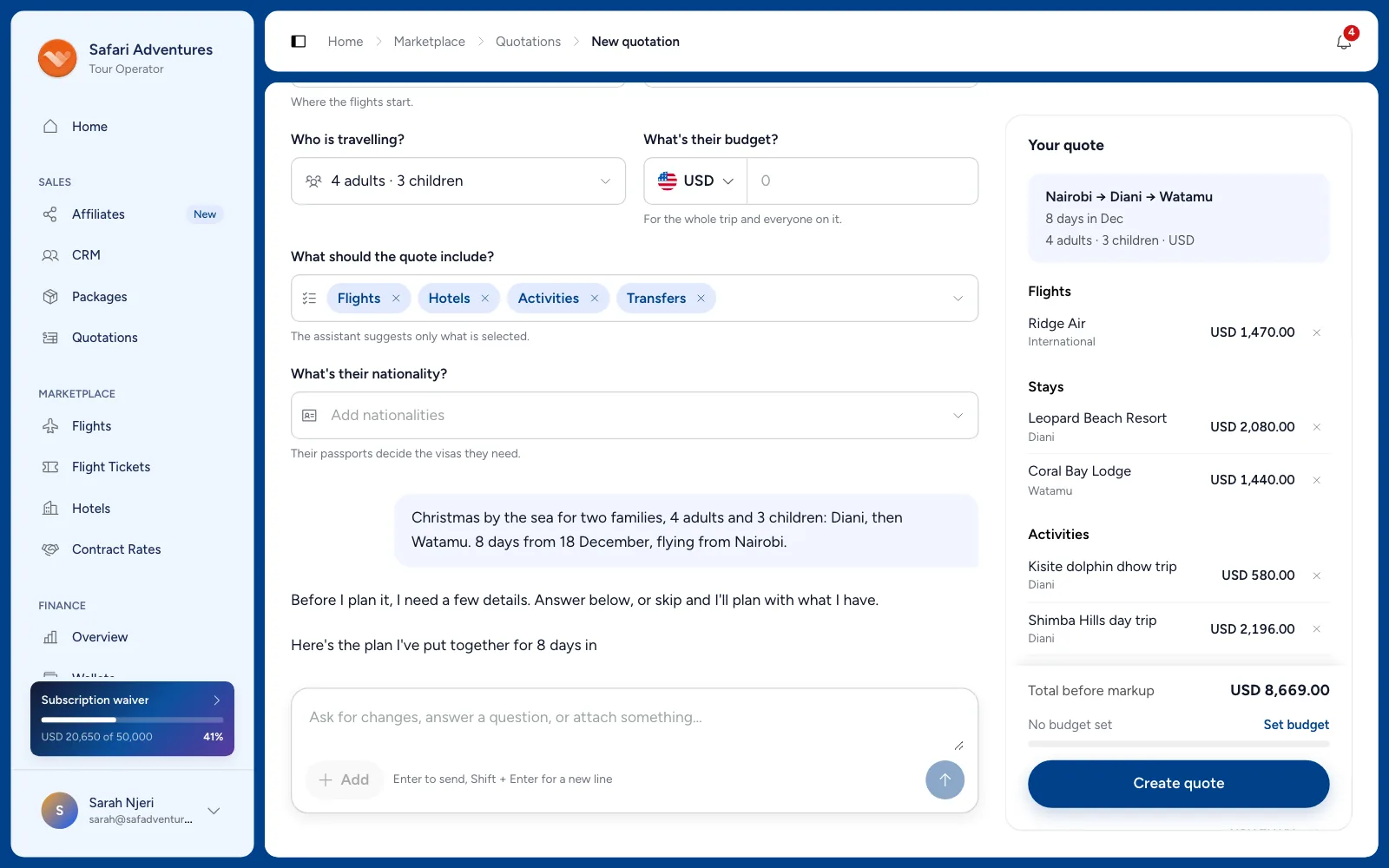Remove Leopard Beach Resort from quote
This screenshot has height=868, width=1389.
coord(1317,427)
